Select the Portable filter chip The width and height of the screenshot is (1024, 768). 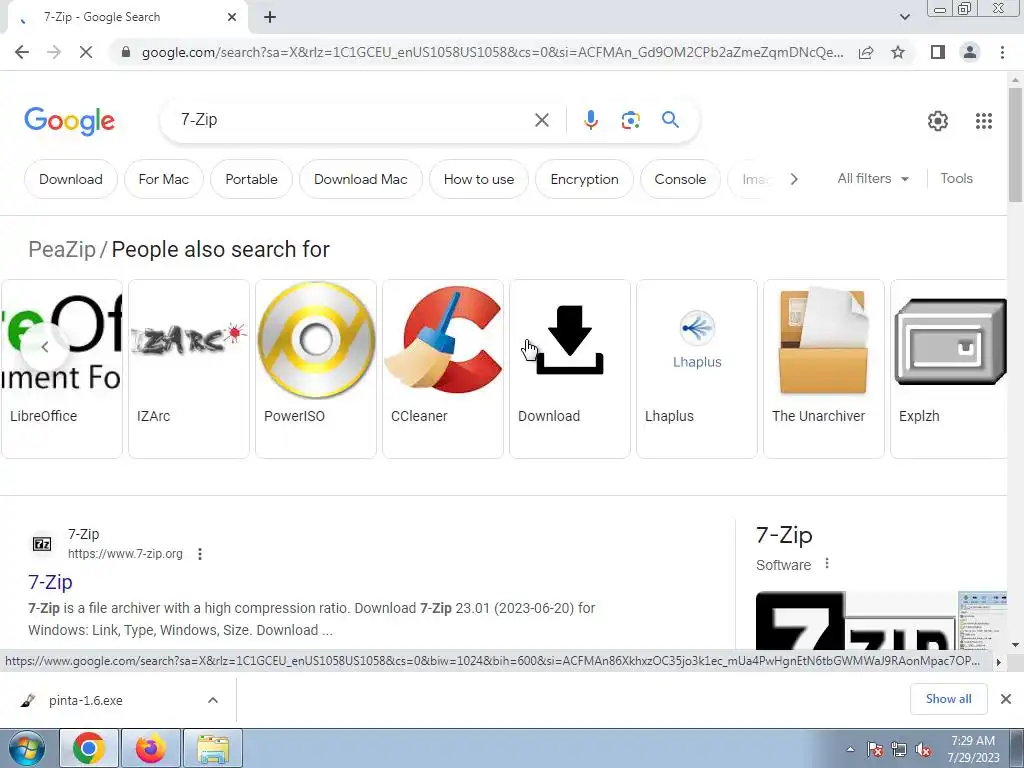251,179
